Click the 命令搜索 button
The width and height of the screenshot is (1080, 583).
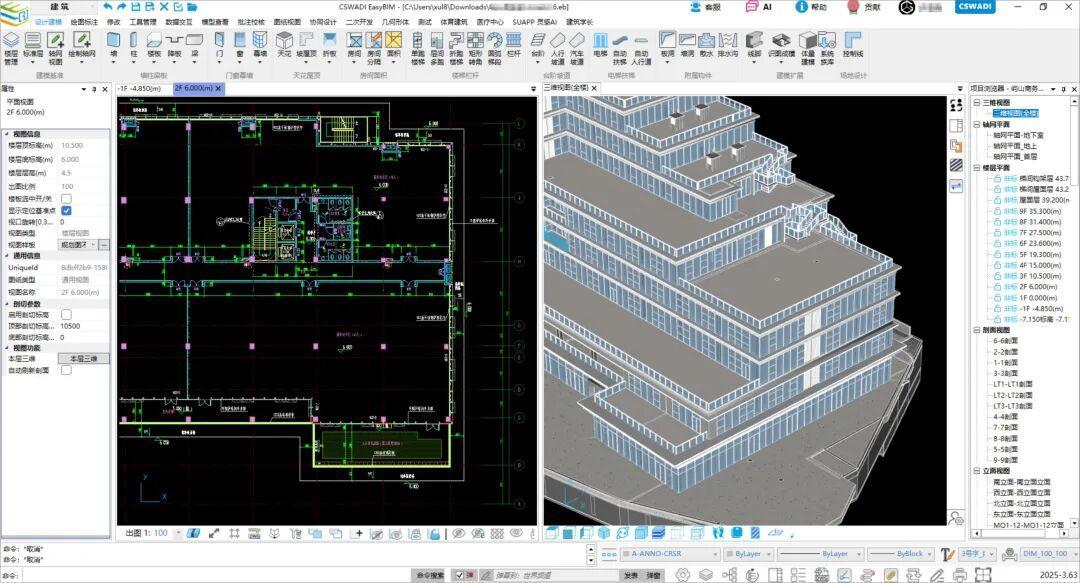[430, 575]
